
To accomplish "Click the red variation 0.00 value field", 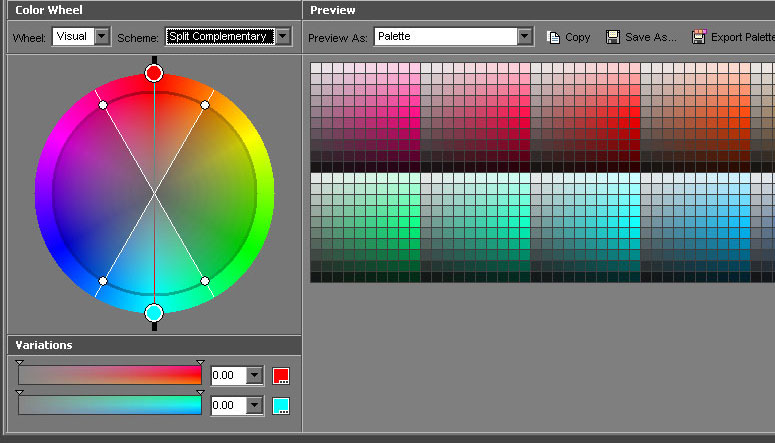I will (229, 375).
